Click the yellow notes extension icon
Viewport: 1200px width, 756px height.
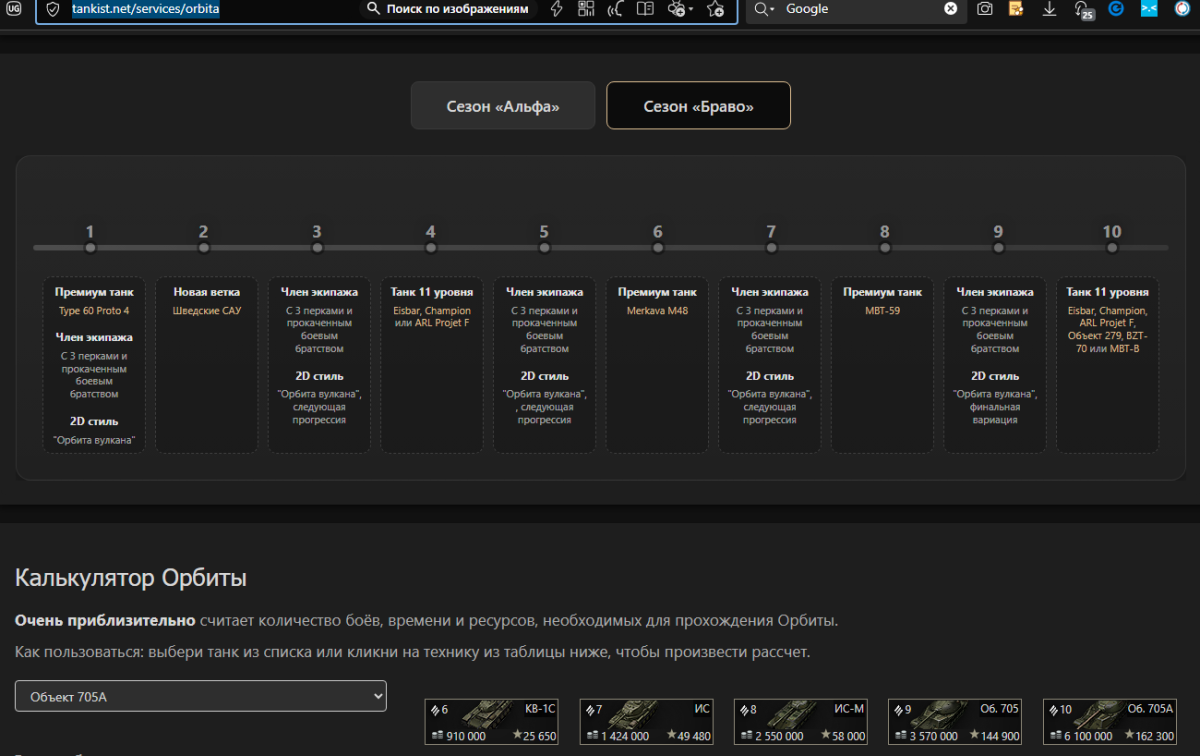click(1016, 9)
